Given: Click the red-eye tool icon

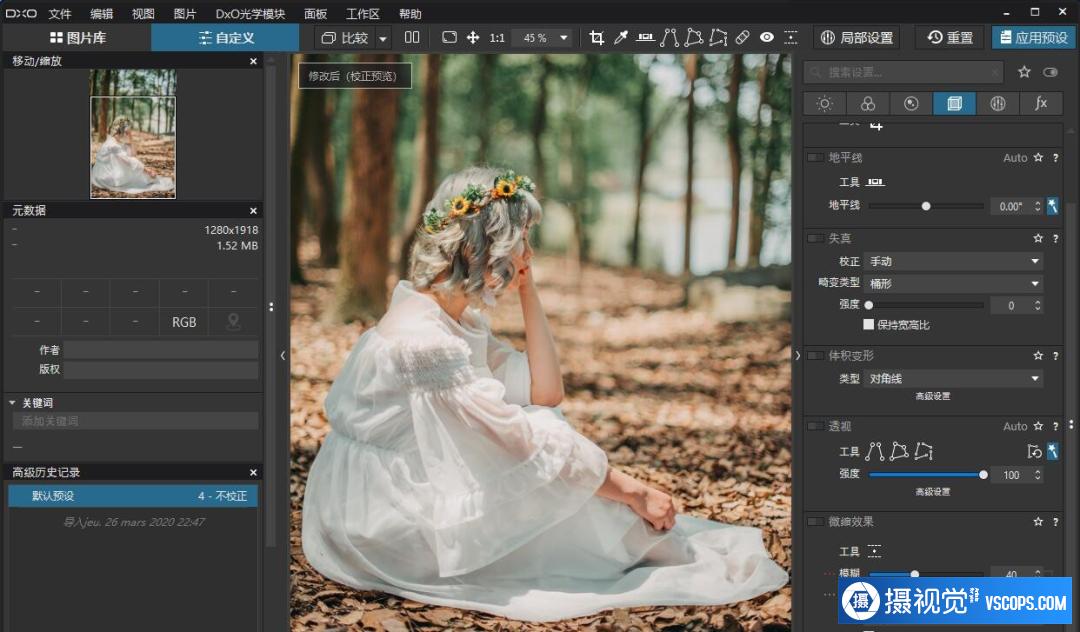Looking at the screenshot, I should (x=767, y=38).
